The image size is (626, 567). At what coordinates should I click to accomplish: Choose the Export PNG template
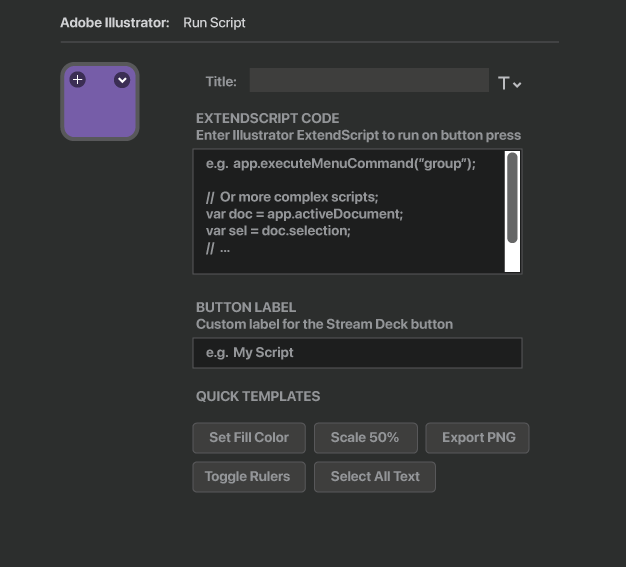pos(477,438)
